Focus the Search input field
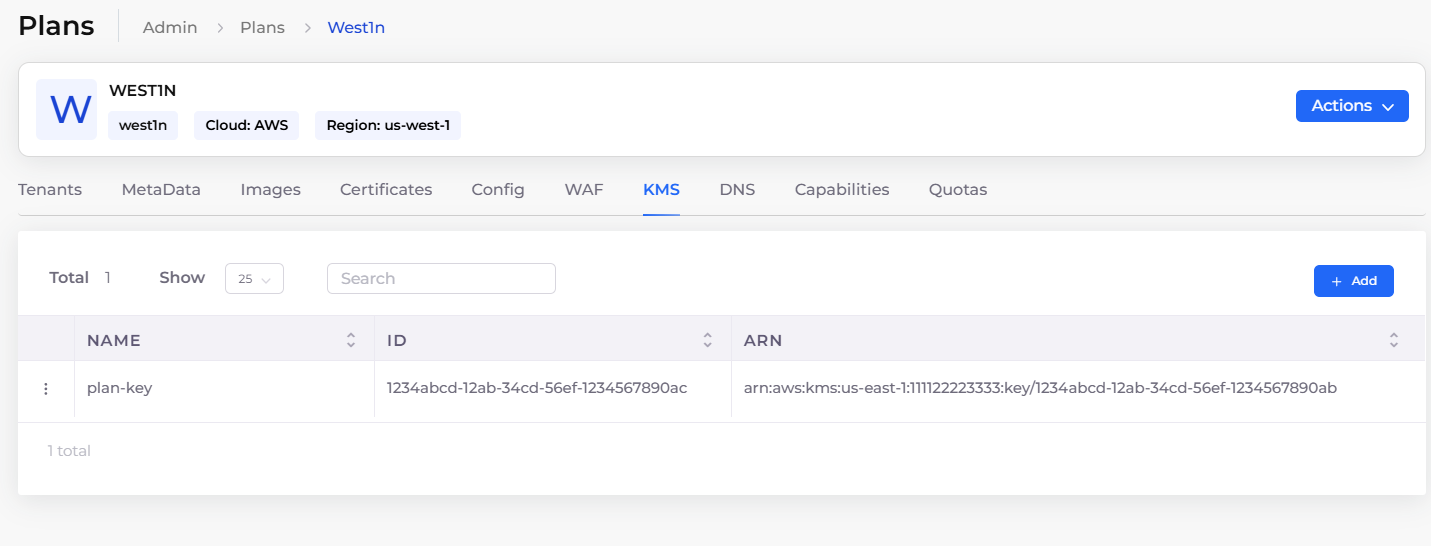 click(441, 279)
